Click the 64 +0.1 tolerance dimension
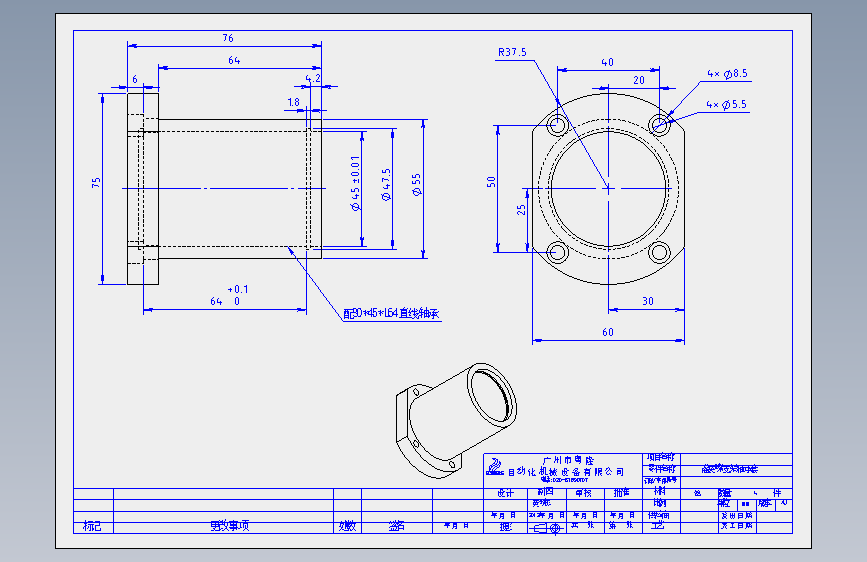This screenshot has height=562, width=867. click(x=229, y=295)
